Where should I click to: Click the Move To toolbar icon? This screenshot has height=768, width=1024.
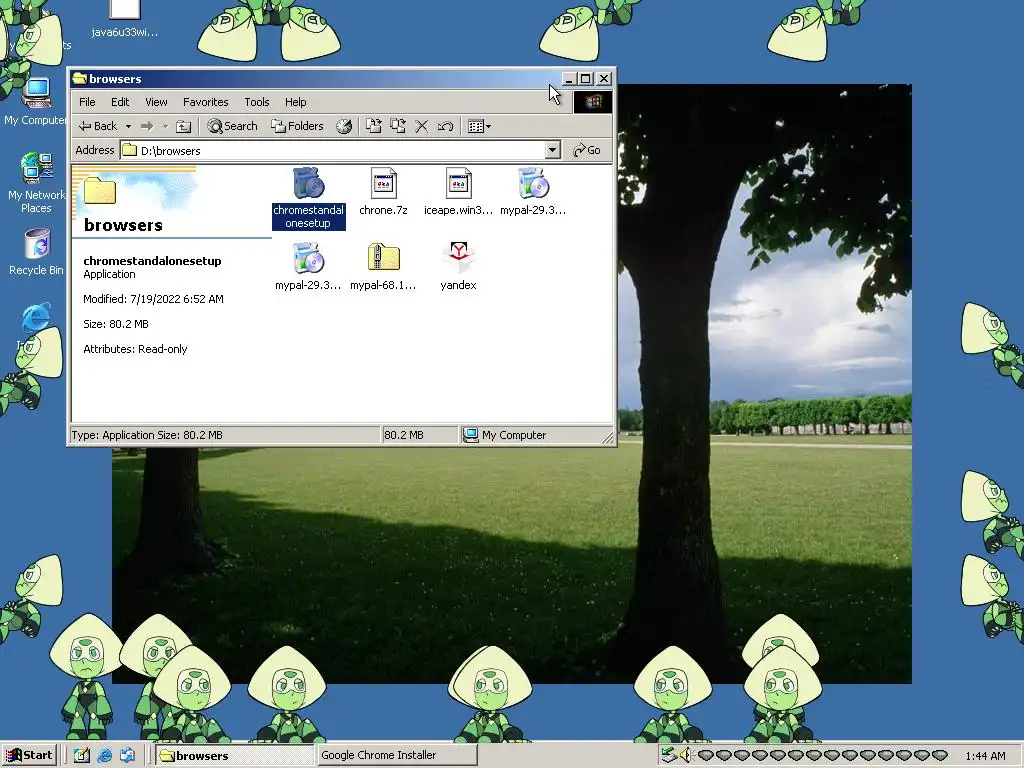(x=374, y=126)
